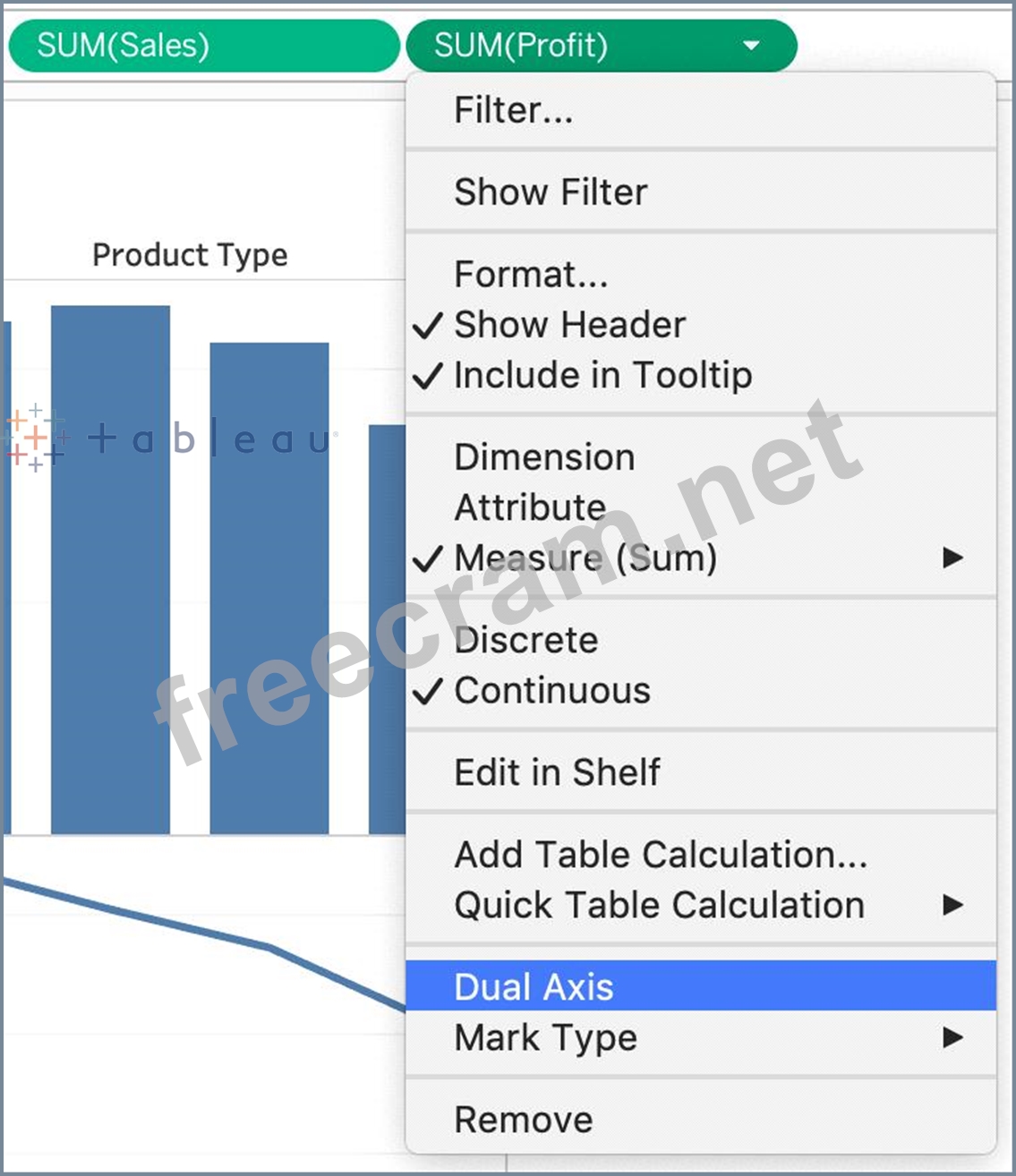Viewport: 1016px width, 1176px height.
Task: Convert field to Dimension
Action: [544, 457]
